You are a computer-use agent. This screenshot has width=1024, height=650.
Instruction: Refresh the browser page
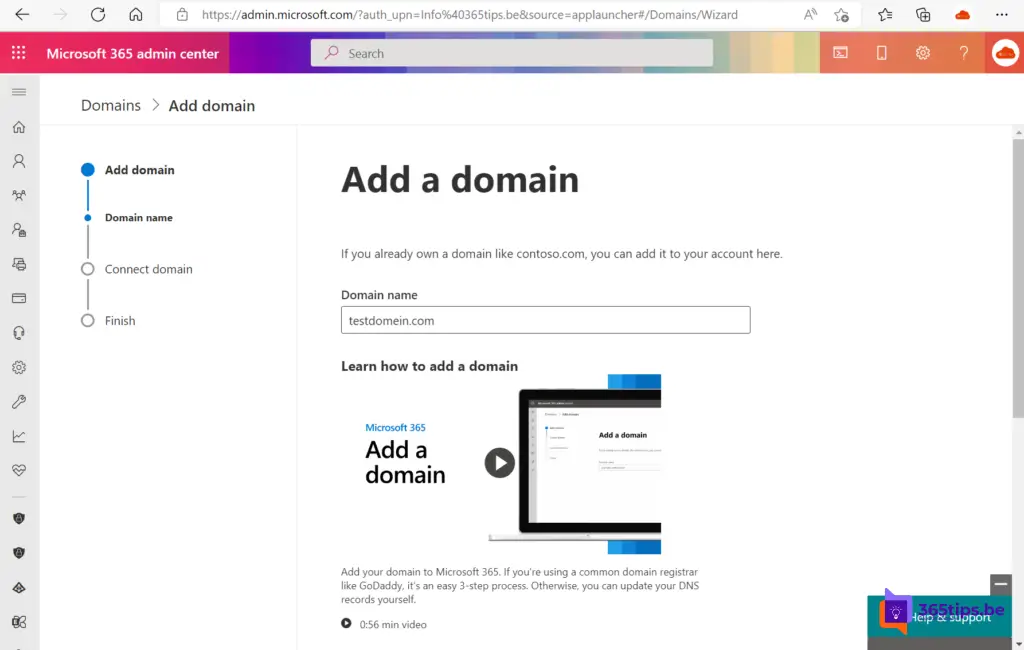[98, 15]
